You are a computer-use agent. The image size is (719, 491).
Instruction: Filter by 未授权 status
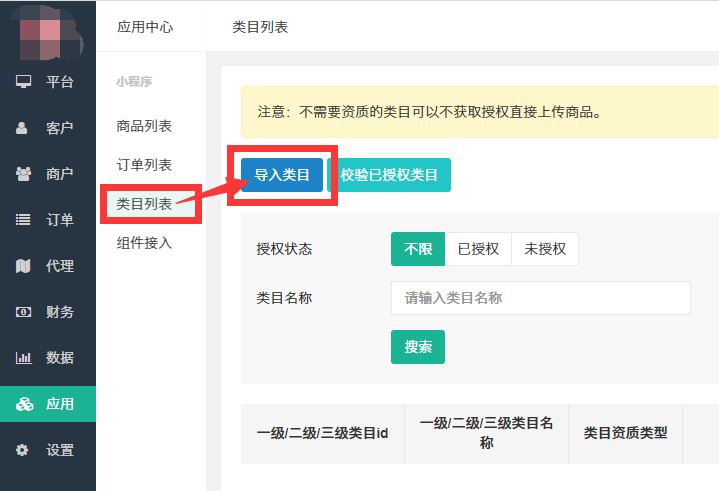545,249
